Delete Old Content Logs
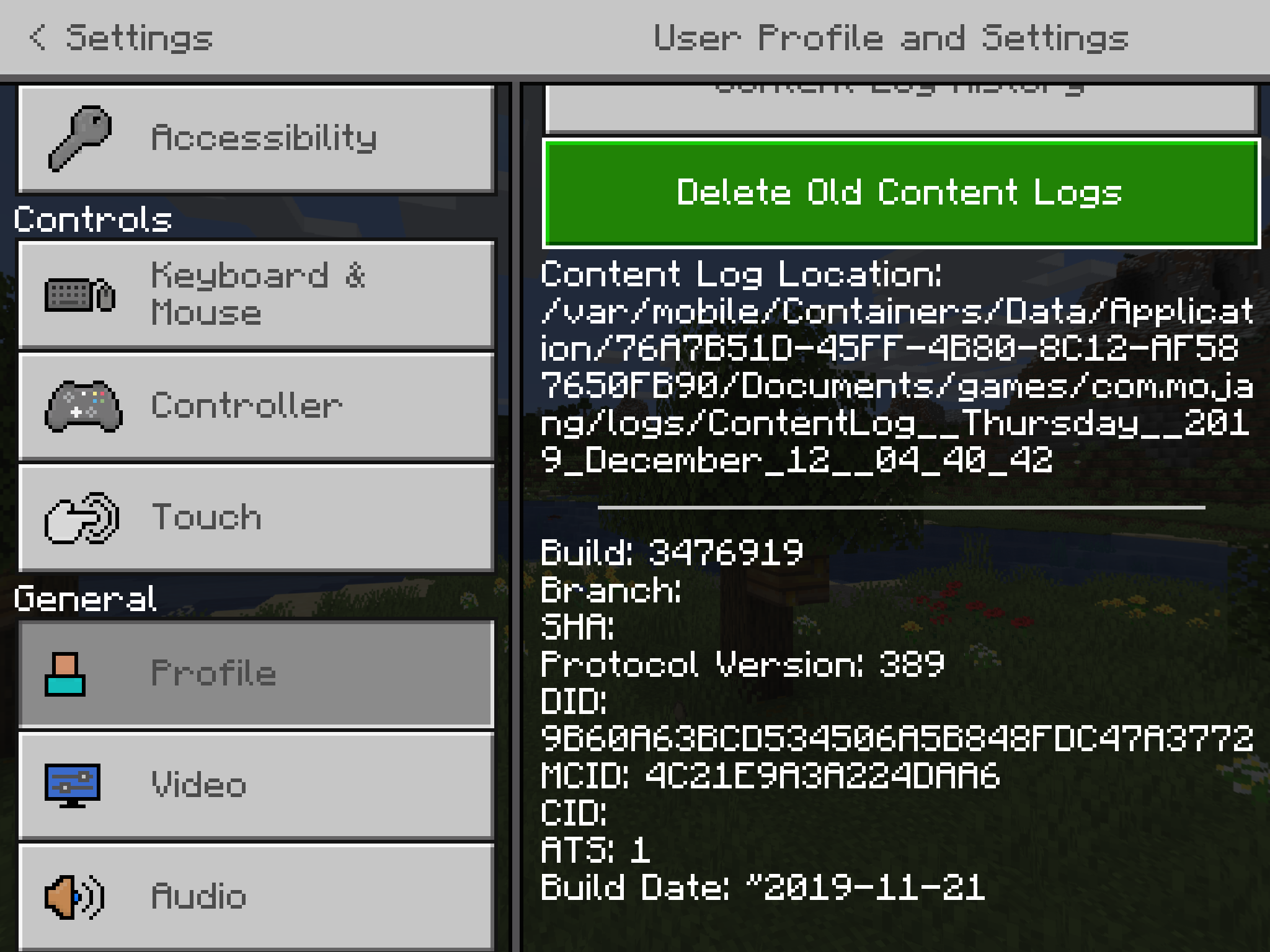Screen dimensions: 1270x952 point(901,193)
